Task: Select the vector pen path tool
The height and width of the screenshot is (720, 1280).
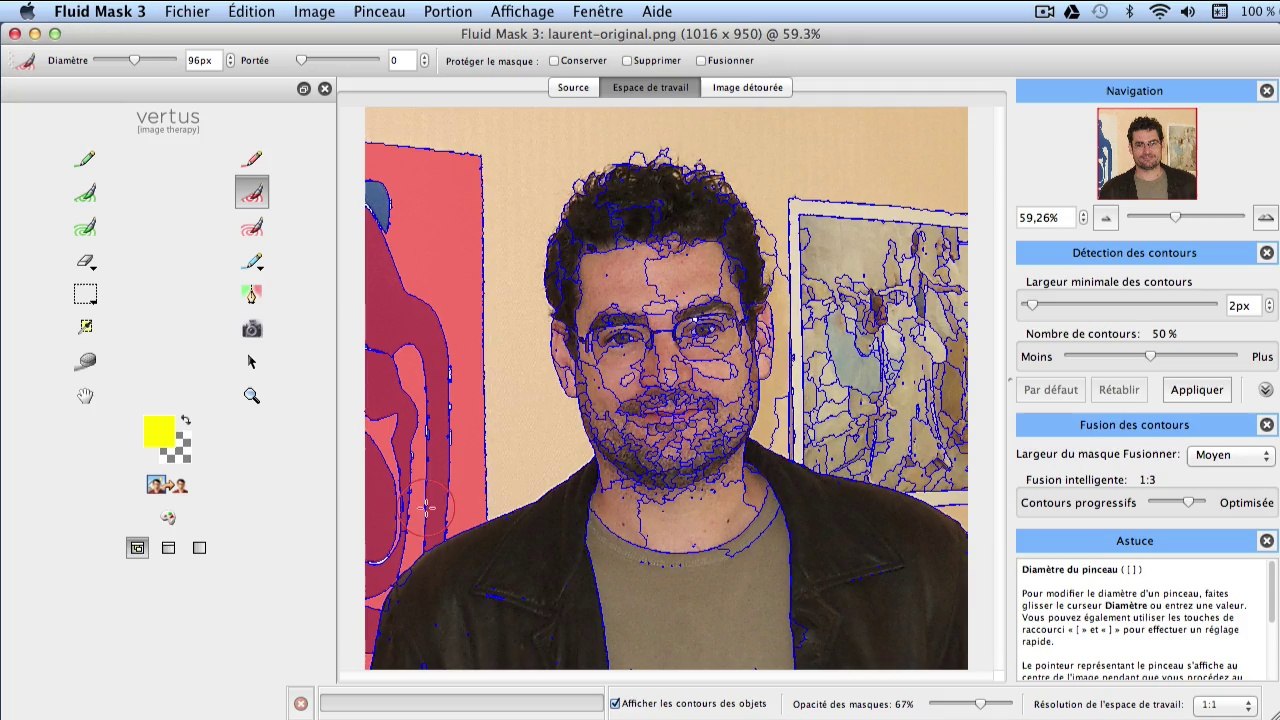Action: 252,295
